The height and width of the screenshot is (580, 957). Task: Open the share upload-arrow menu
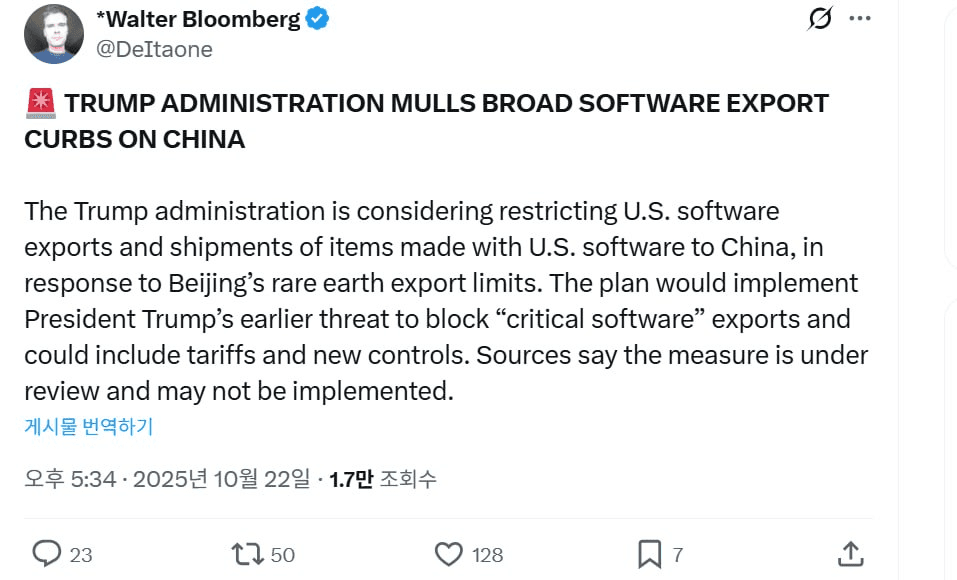click(850, 553)
